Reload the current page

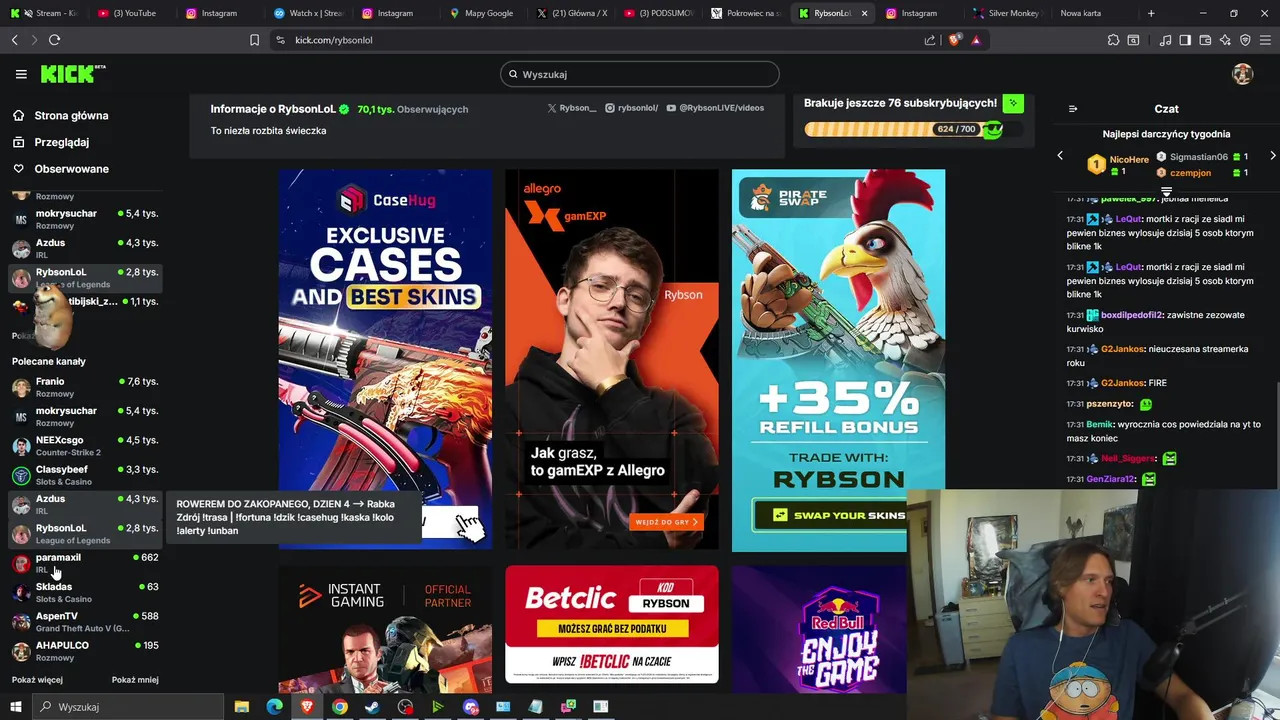click(x=54, y=40)
